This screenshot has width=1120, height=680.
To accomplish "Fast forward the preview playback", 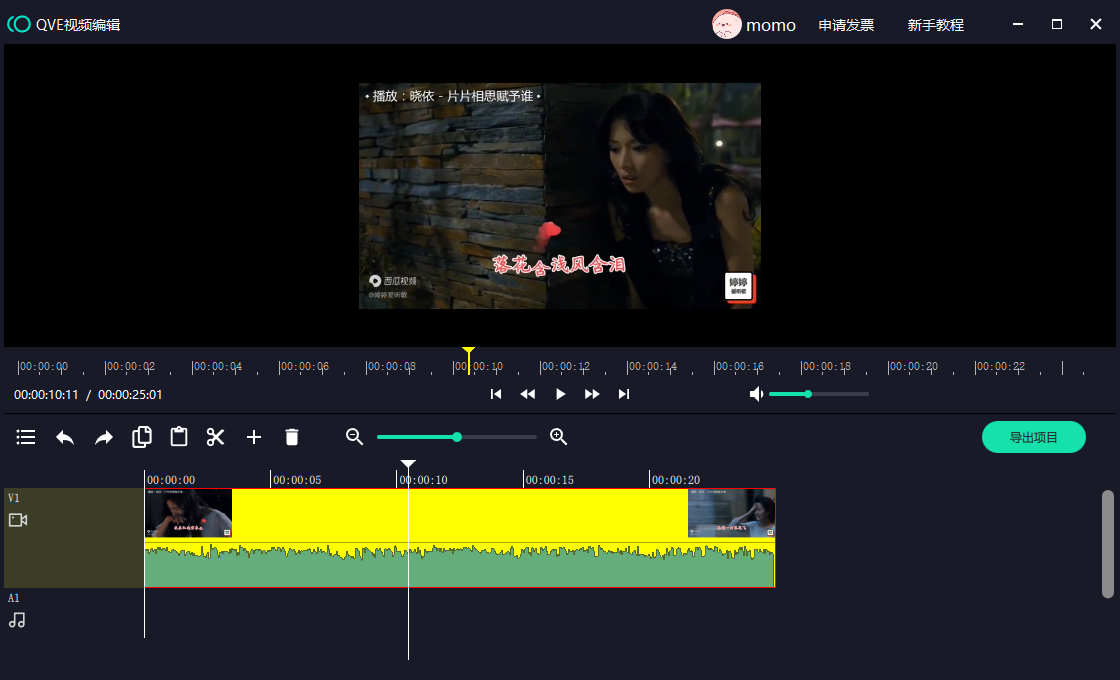I will coord(592,394).
